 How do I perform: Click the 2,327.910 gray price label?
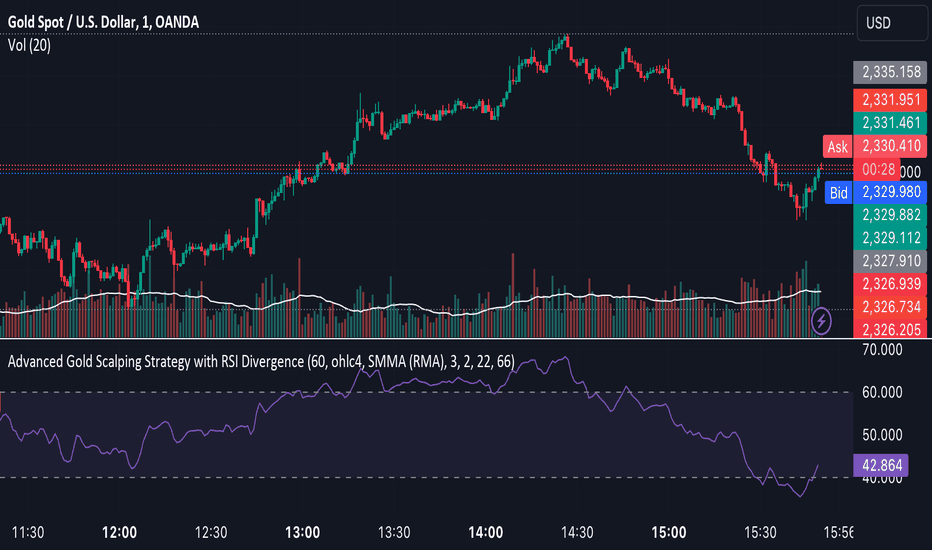click(890, 261)
